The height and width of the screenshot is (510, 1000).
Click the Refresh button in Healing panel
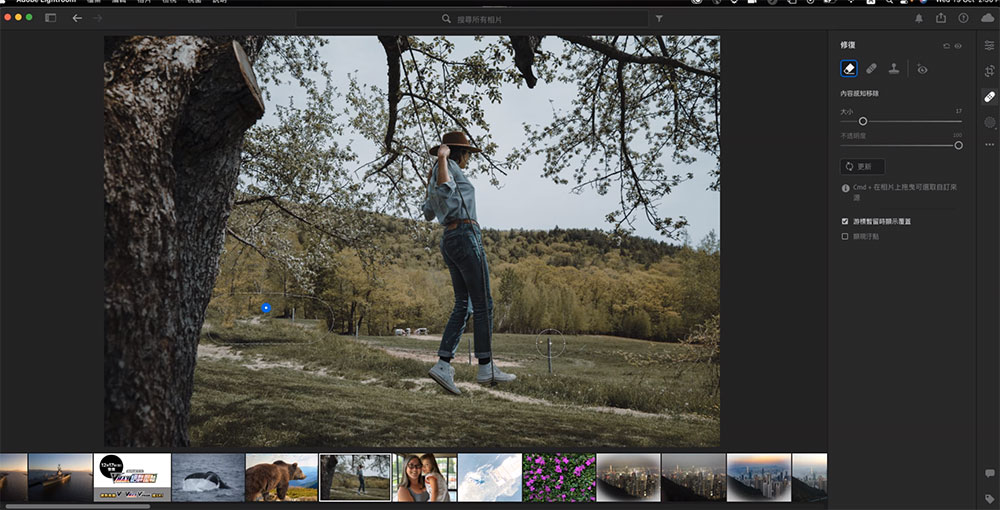coord(862,166)
